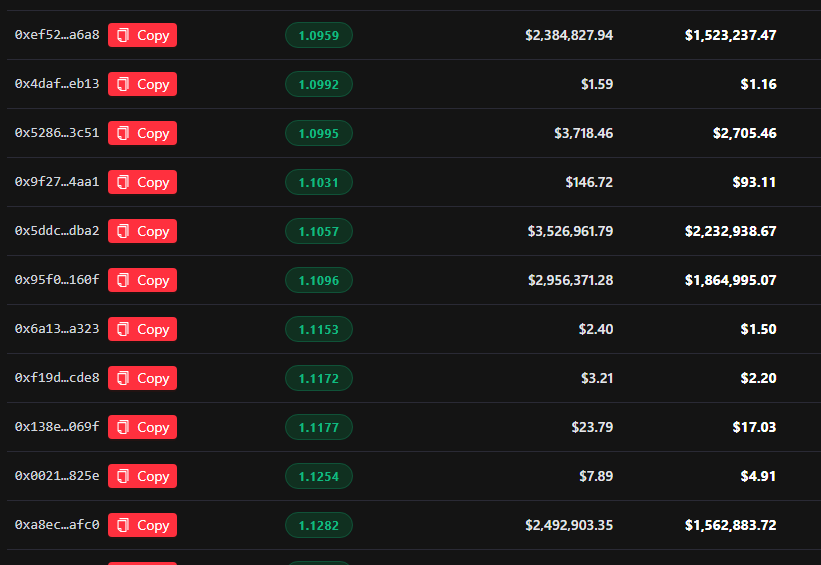
Task: Copy address 0x6a13…a323
Action: (x=142, y=329)
